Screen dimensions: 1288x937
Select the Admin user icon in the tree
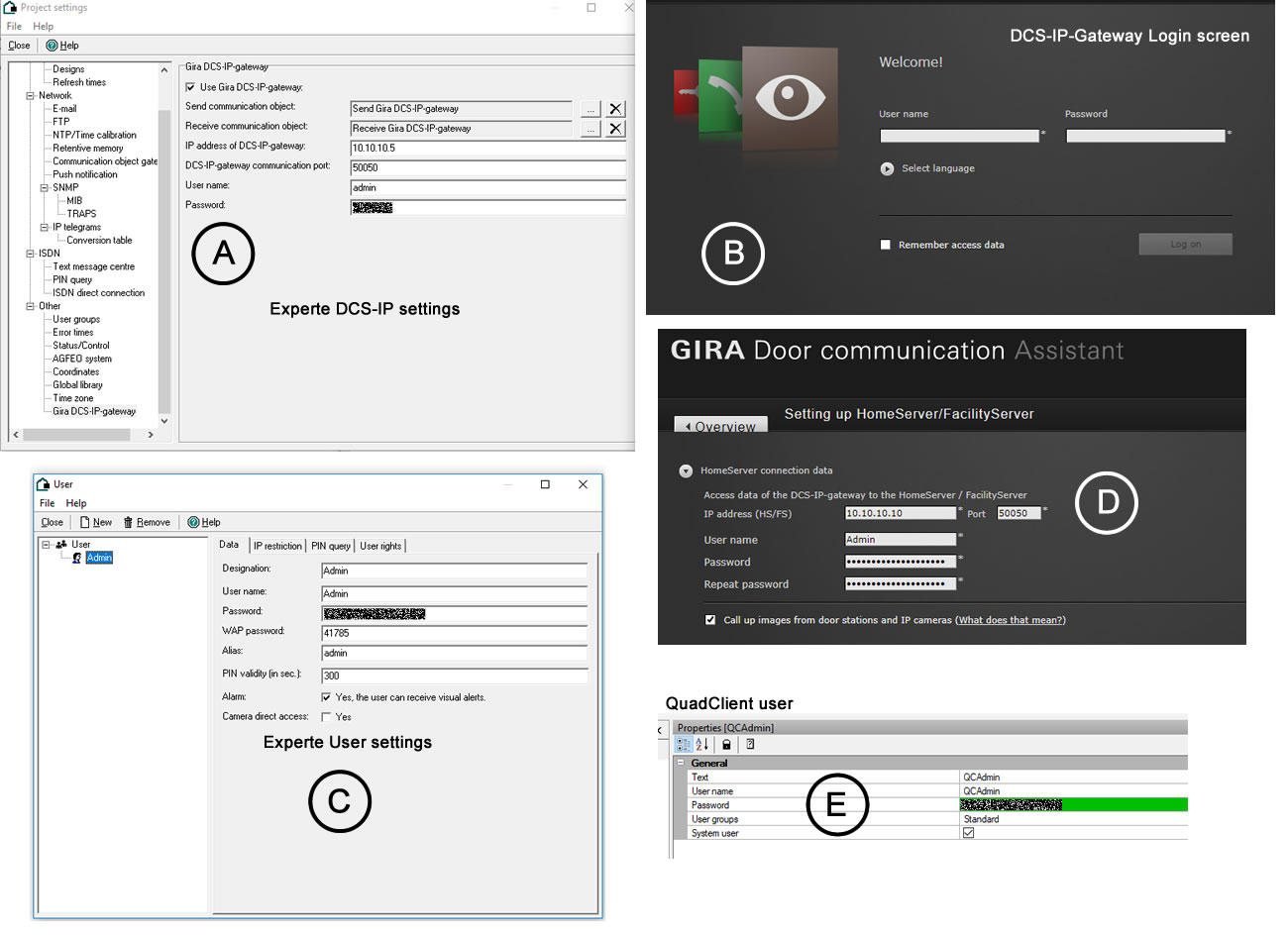tap(77, 558)
